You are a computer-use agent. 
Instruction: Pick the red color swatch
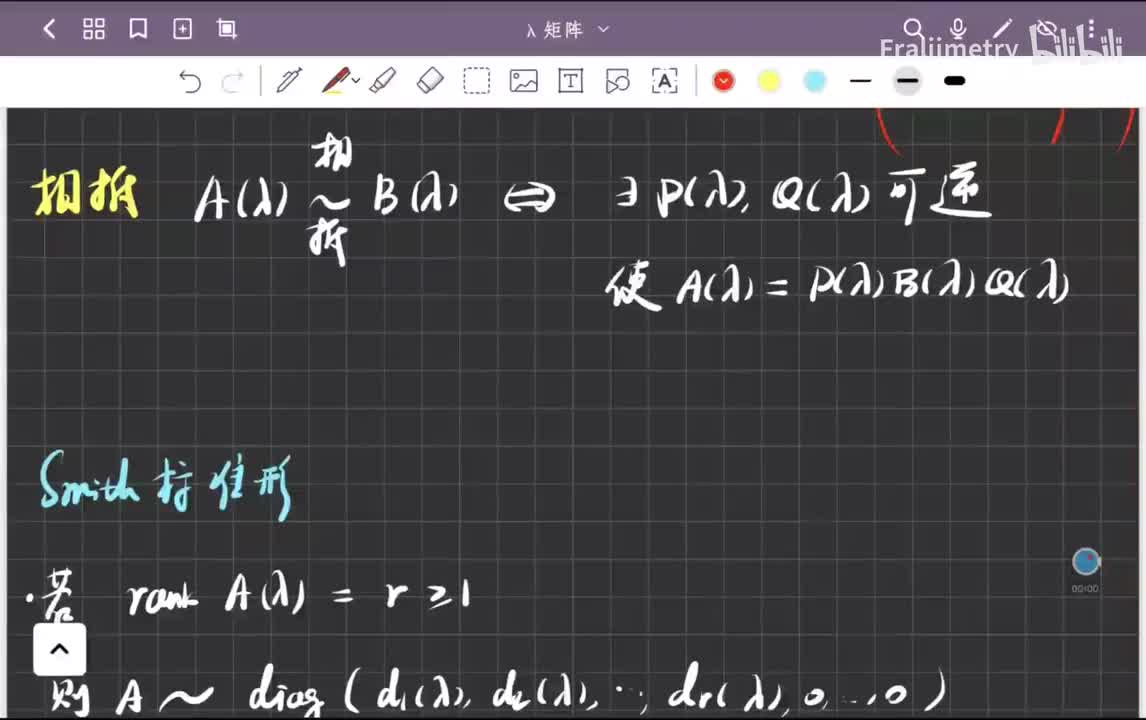coord(724,80)
